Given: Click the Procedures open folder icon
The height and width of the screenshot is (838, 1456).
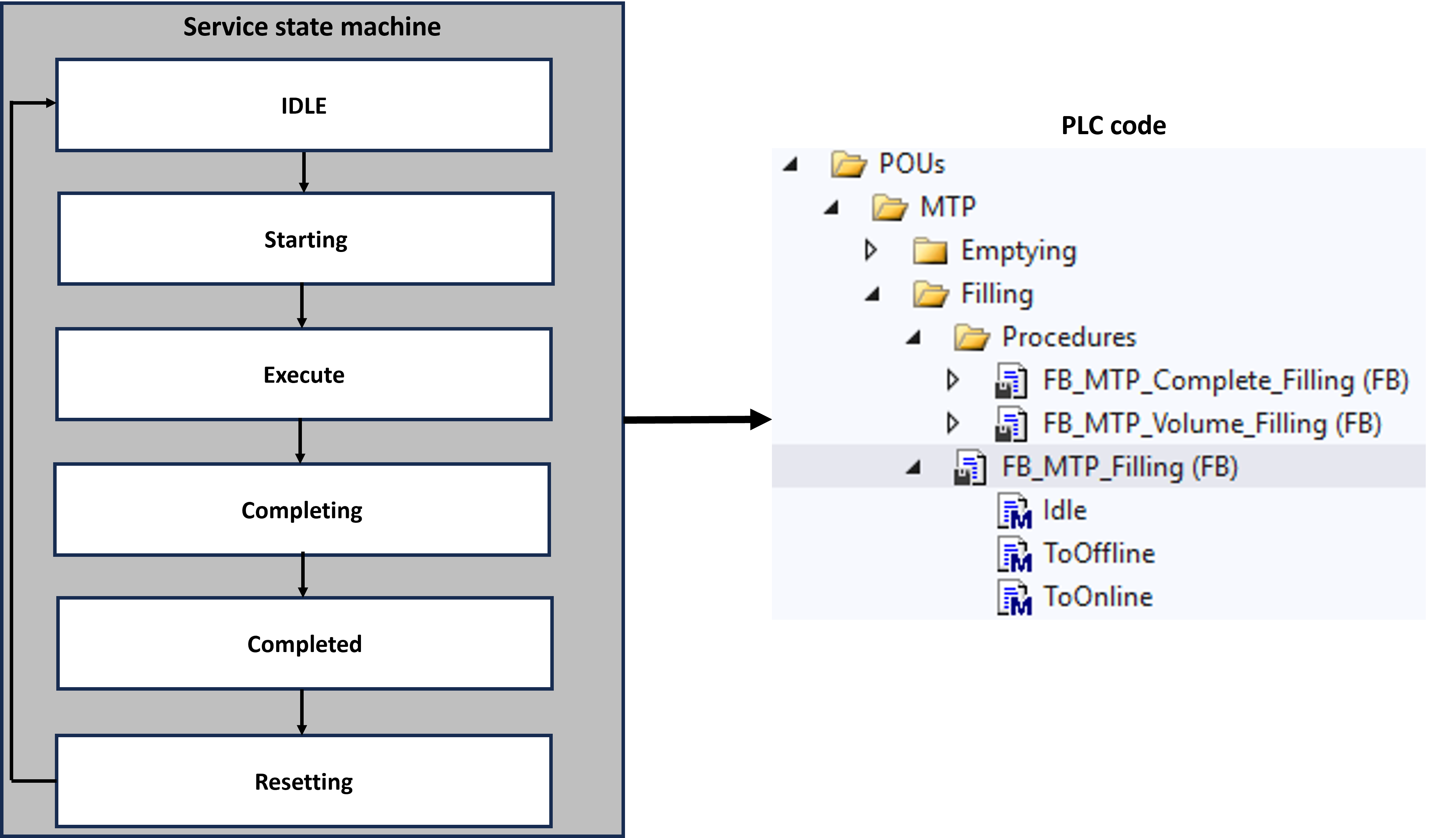Looking at the screenshot, I should coord(972,337).
